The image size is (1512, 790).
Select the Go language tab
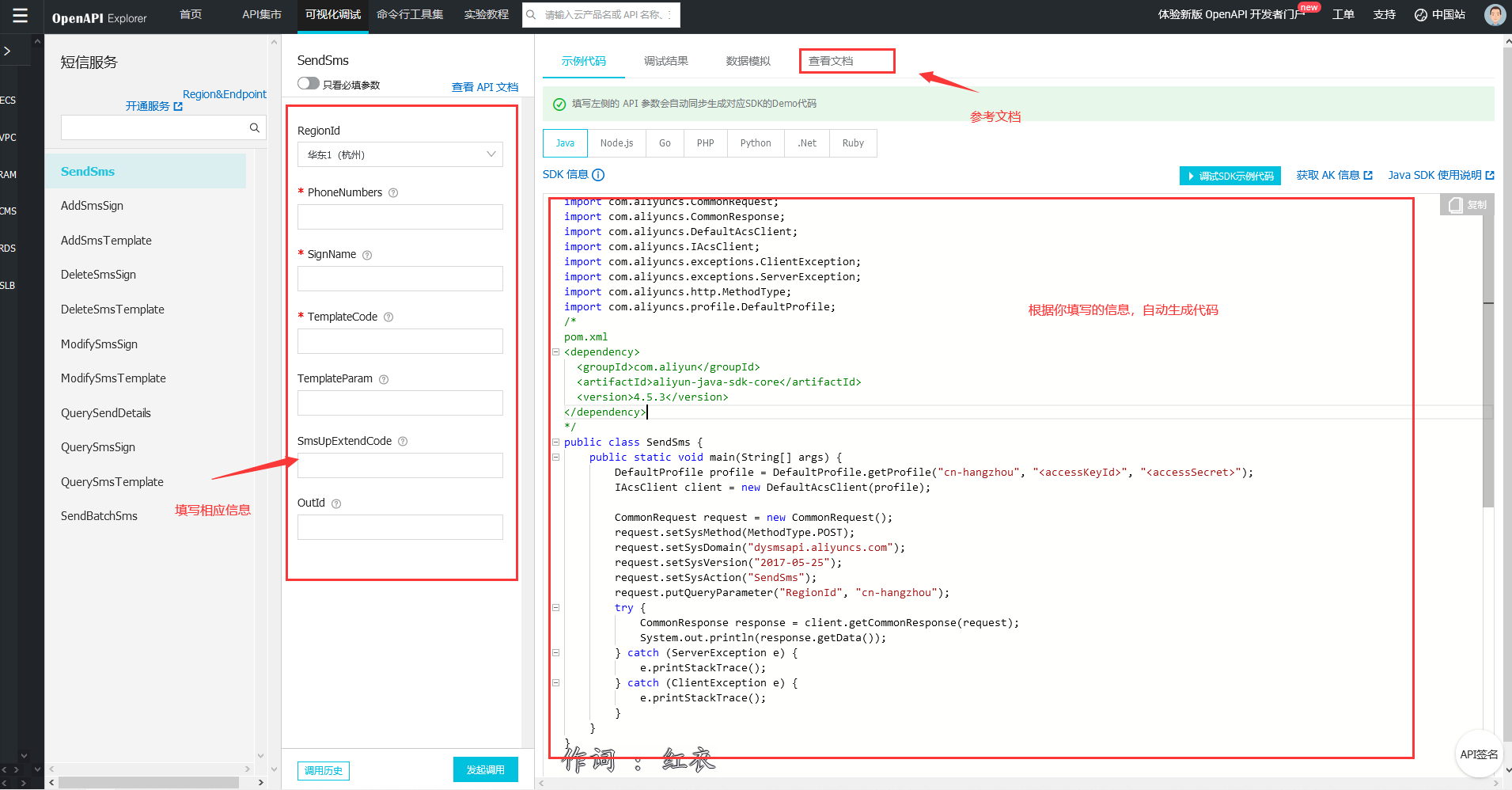click(665, 143)
